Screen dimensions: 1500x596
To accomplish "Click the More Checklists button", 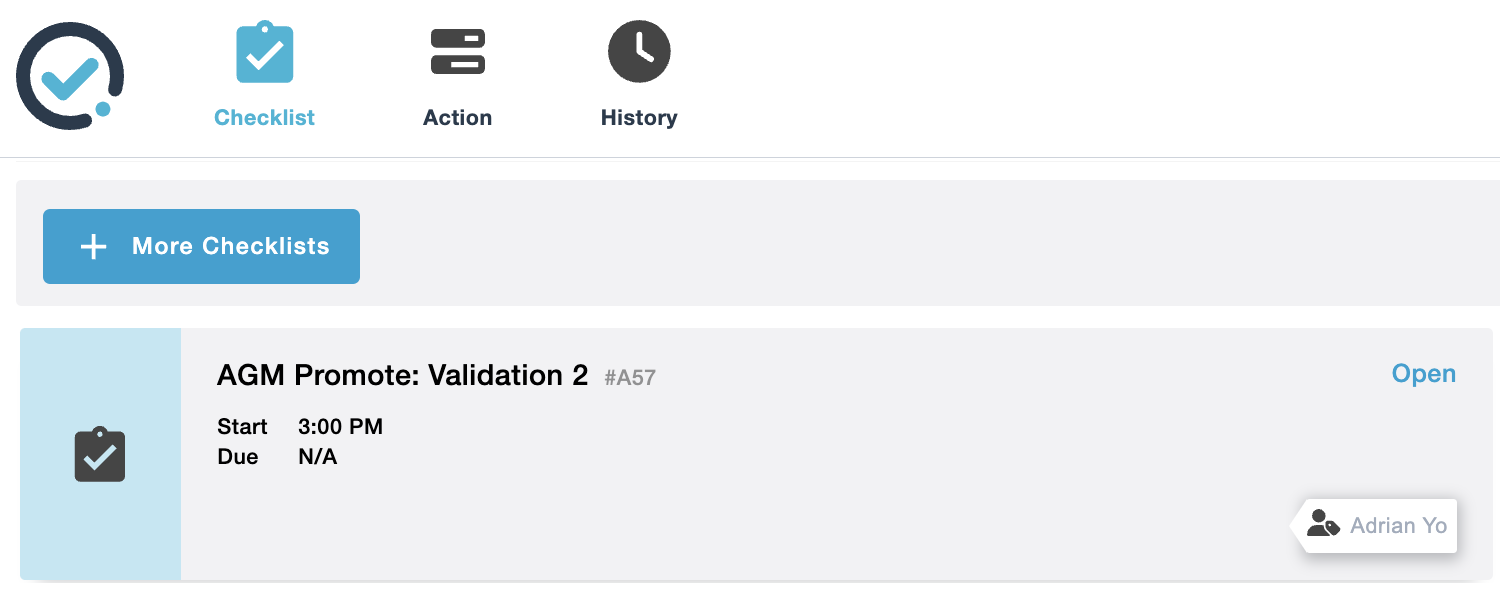I will pos(201,246).
